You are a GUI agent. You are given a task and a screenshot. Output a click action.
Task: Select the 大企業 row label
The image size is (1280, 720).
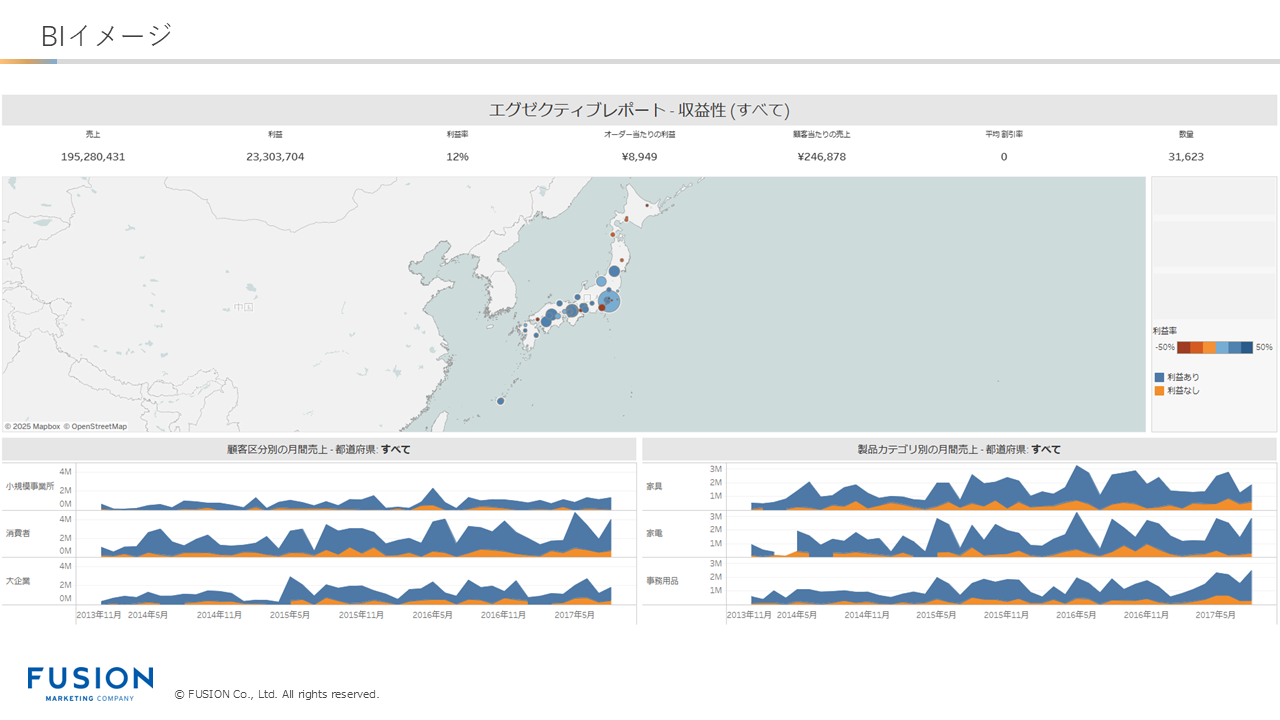18,581
